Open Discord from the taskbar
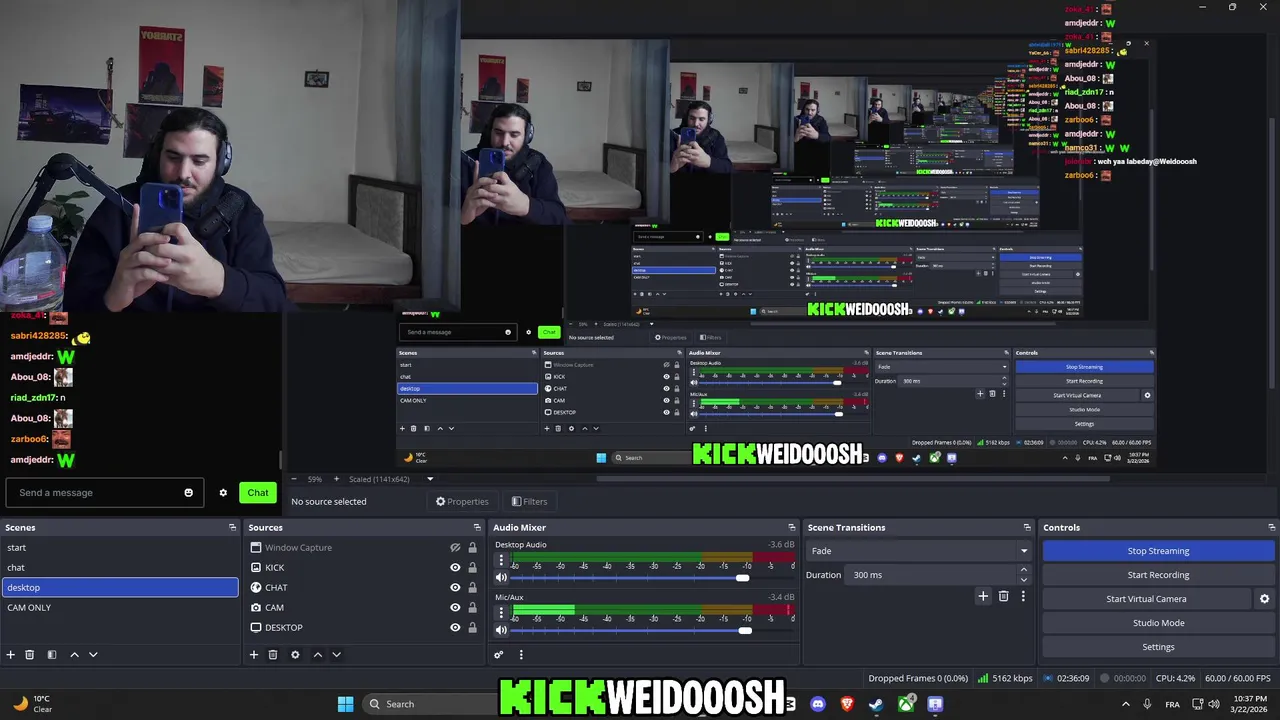 click(818, 704)
